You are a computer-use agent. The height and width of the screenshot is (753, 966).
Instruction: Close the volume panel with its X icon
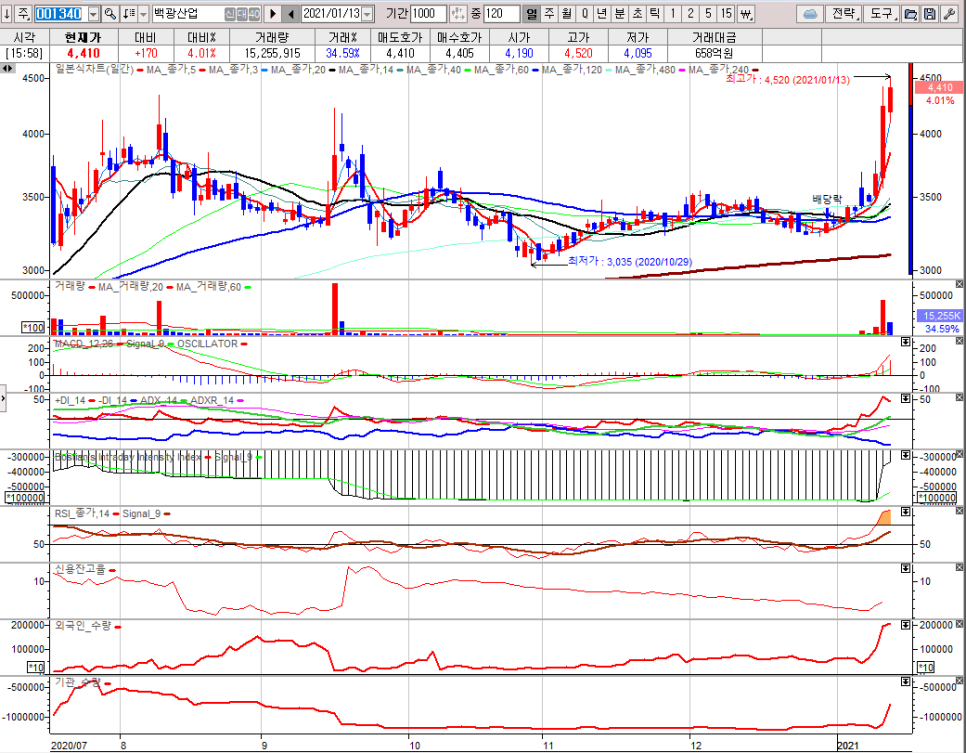click(959, 284)
